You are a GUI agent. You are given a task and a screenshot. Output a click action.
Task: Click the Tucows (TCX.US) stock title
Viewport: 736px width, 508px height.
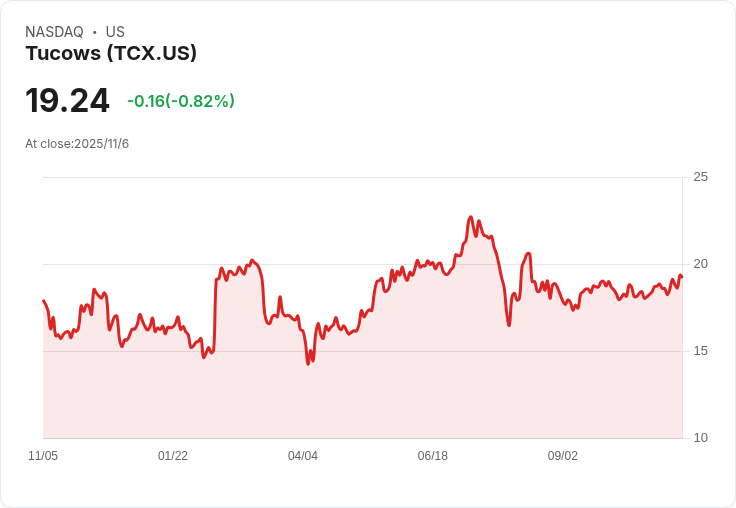click(x=111, y=53)
